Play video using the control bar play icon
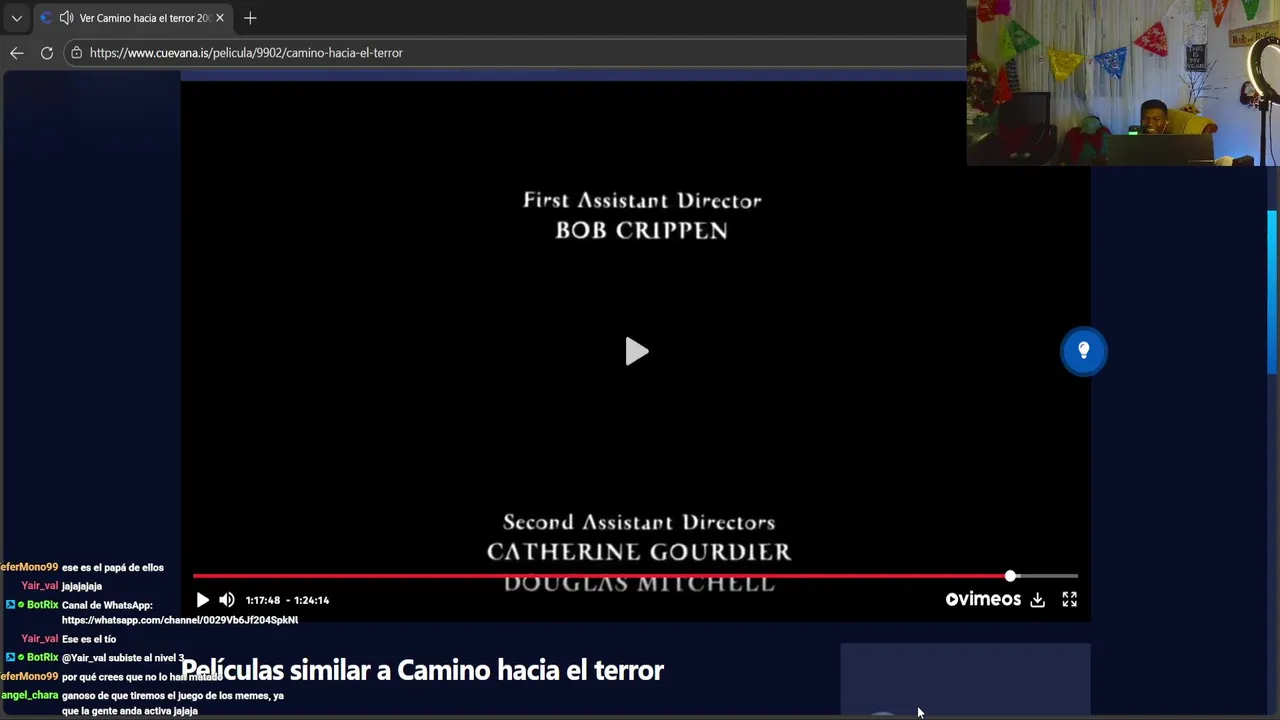Viewport: 1280px width, 720px height. [x=202, y=600]
